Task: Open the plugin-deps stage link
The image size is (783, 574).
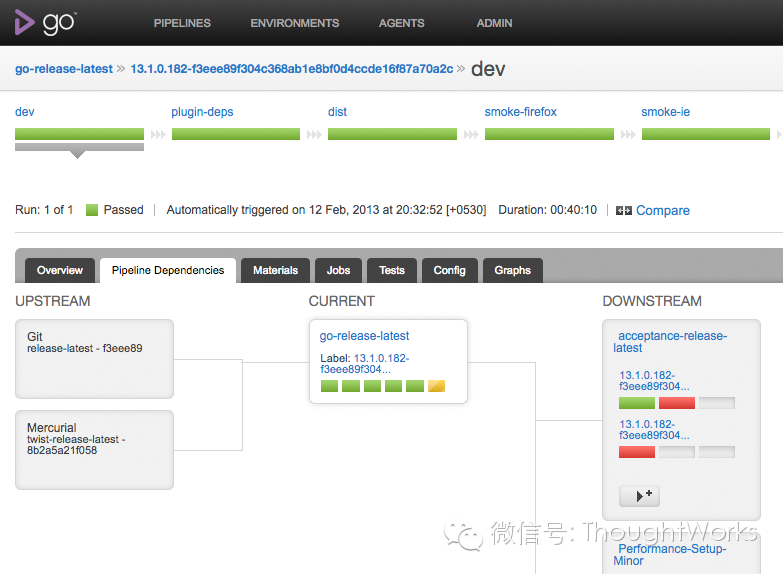Action: [202, 112]
